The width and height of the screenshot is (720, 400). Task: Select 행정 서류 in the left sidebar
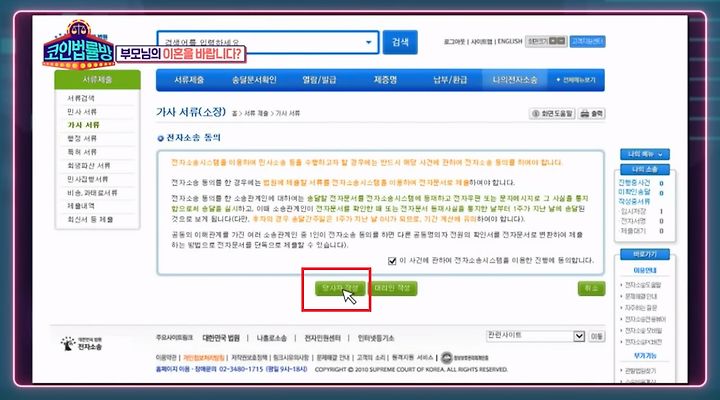(82, 138)
